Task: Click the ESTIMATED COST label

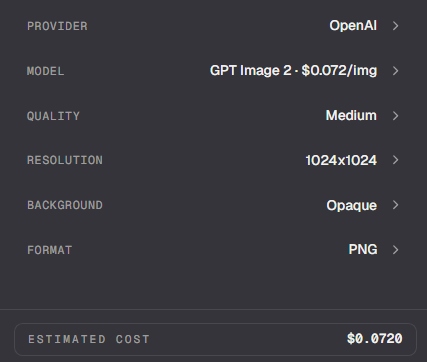Action: (89, 339)
